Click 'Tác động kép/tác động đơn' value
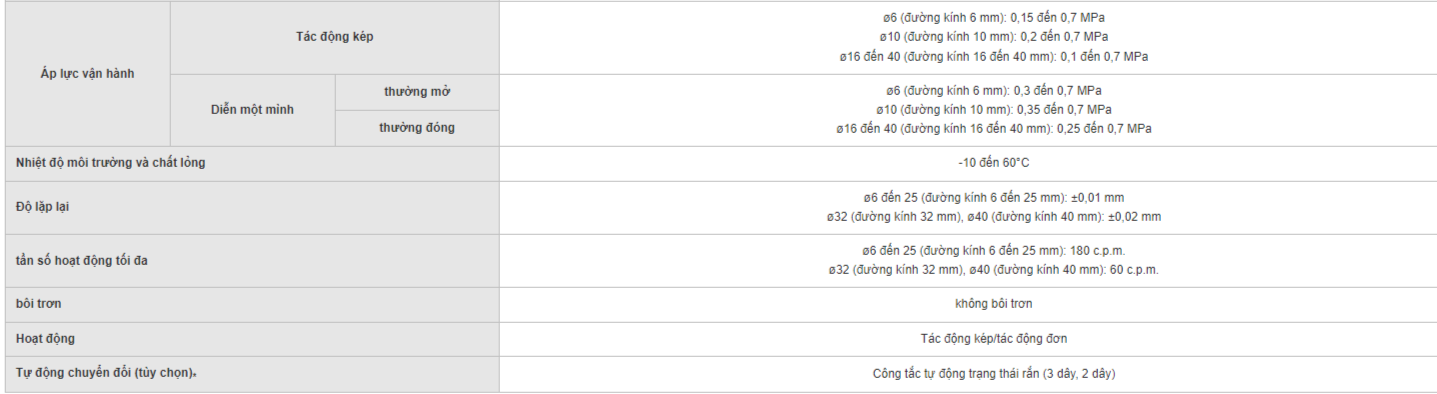Image resolution: width=1437 pixels, height=394 pixels. tap(993, 339)
